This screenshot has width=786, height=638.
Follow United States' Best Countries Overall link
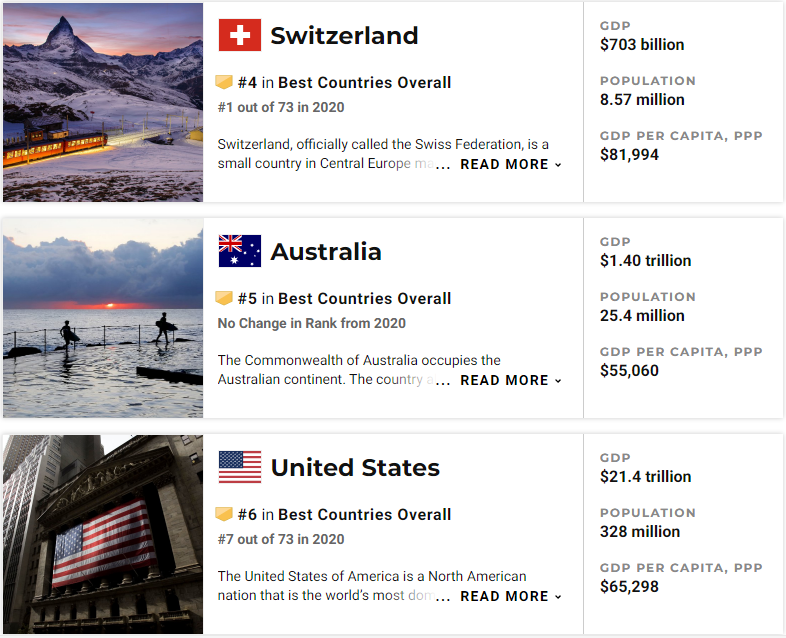(364, 515)
